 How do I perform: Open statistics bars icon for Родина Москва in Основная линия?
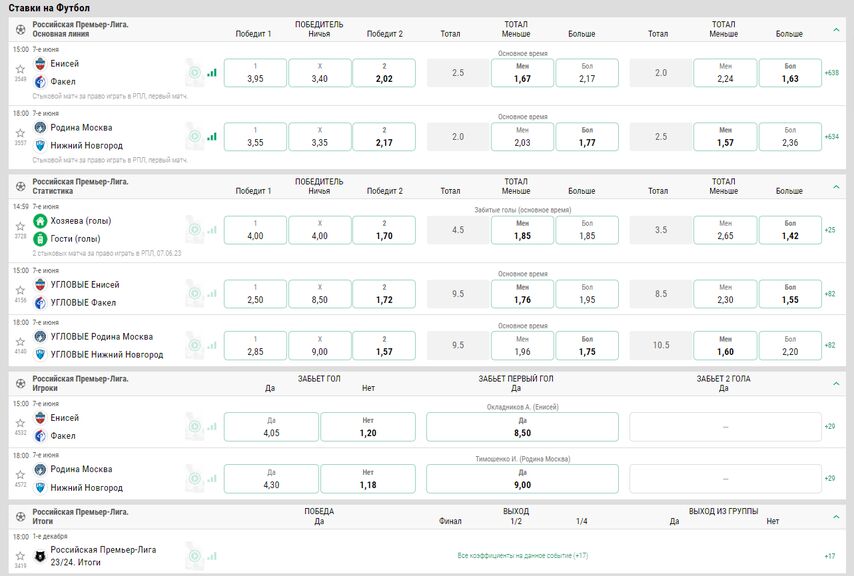pyautogui.click(x=212, y=137)
